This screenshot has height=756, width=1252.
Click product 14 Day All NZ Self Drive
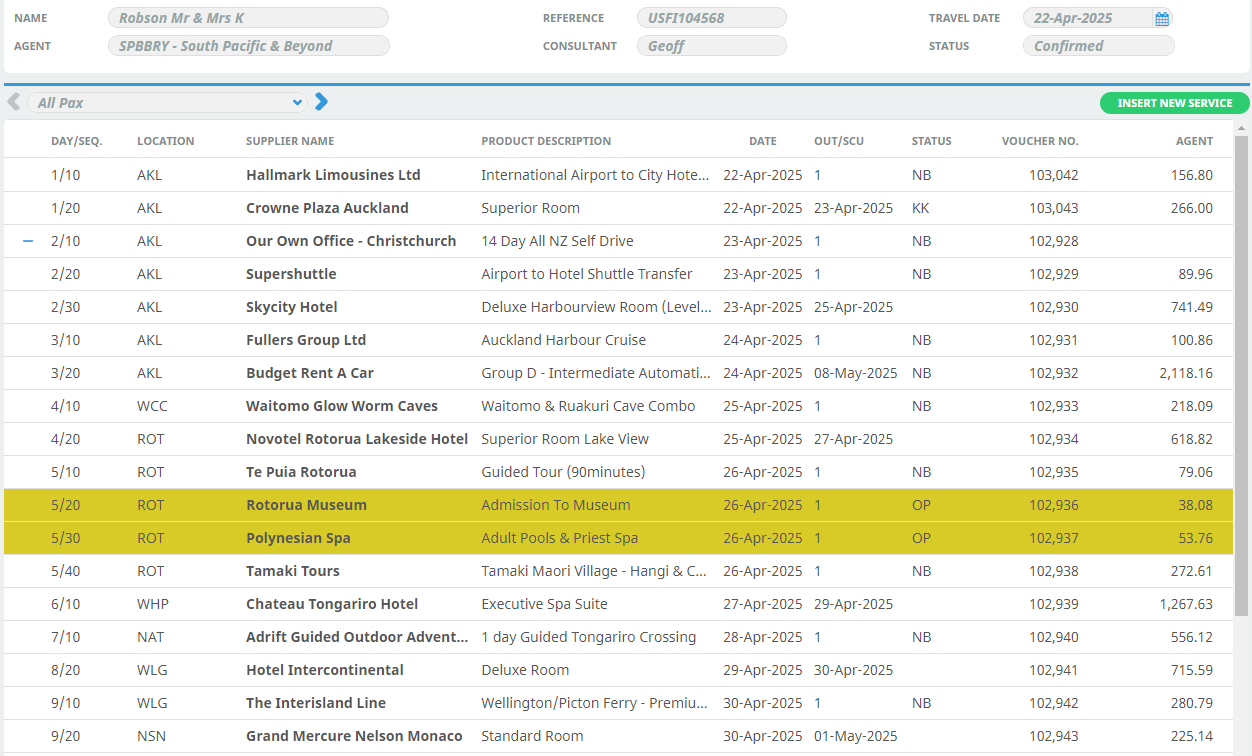point(557,241)
